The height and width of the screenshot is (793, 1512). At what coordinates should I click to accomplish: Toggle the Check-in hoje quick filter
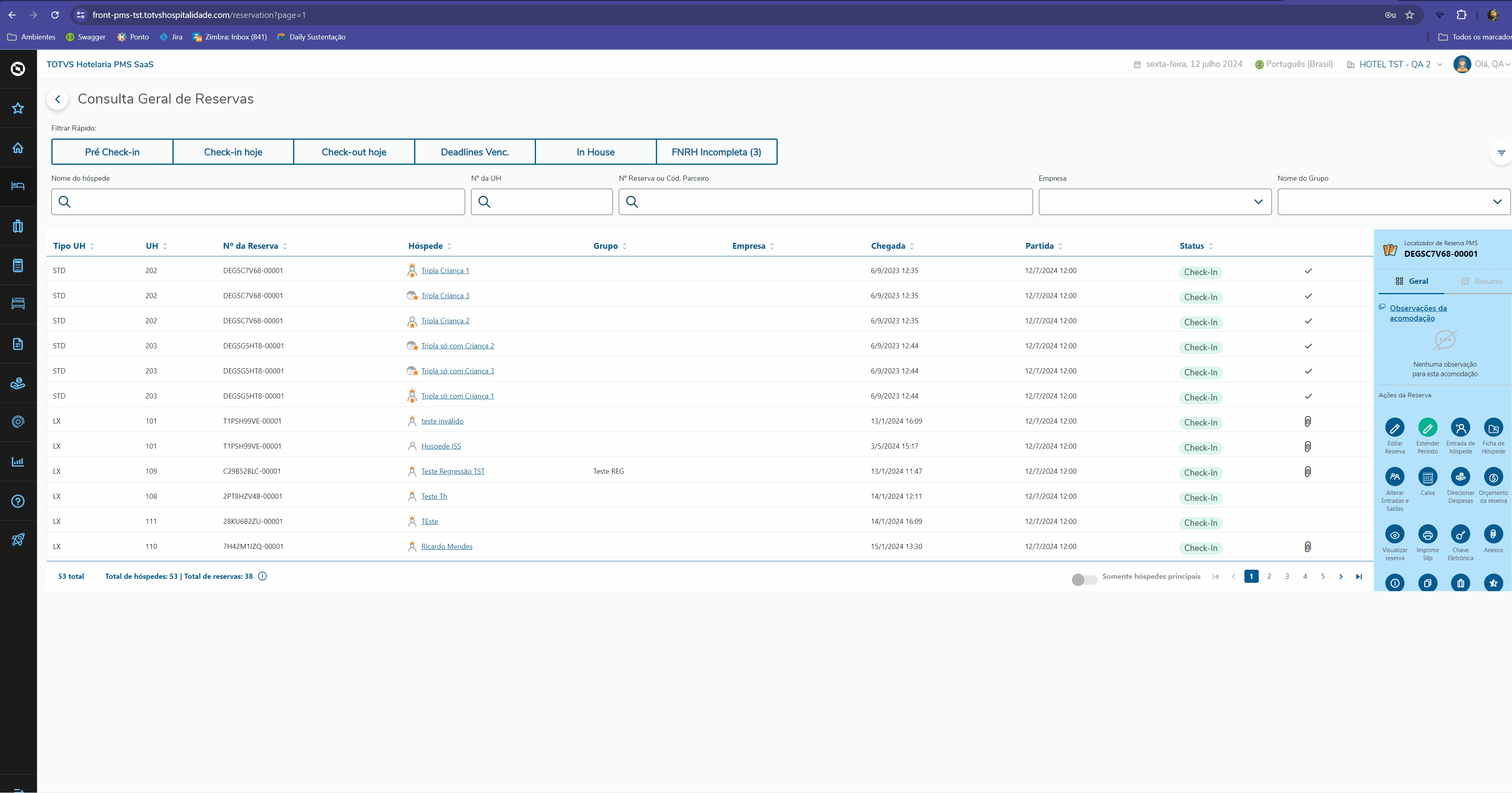[233, 152]
